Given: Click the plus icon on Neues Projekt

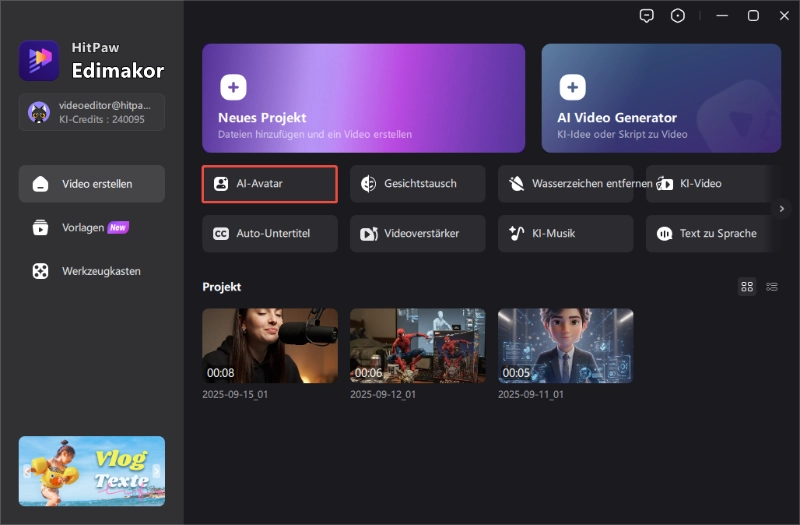Looking at the screenshot, I should click(x=233, y=87).
